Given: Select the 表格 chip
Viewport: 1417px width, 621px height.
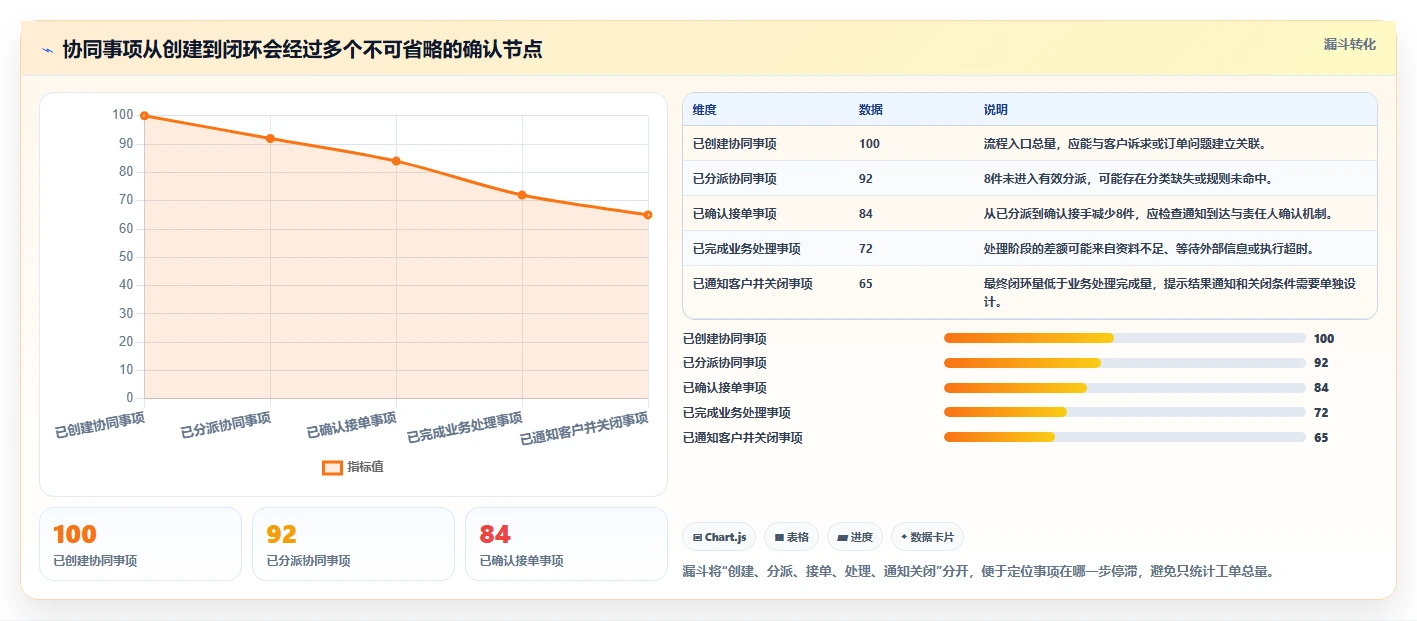Looking at the screenshot, I should (x=791, y=537).
